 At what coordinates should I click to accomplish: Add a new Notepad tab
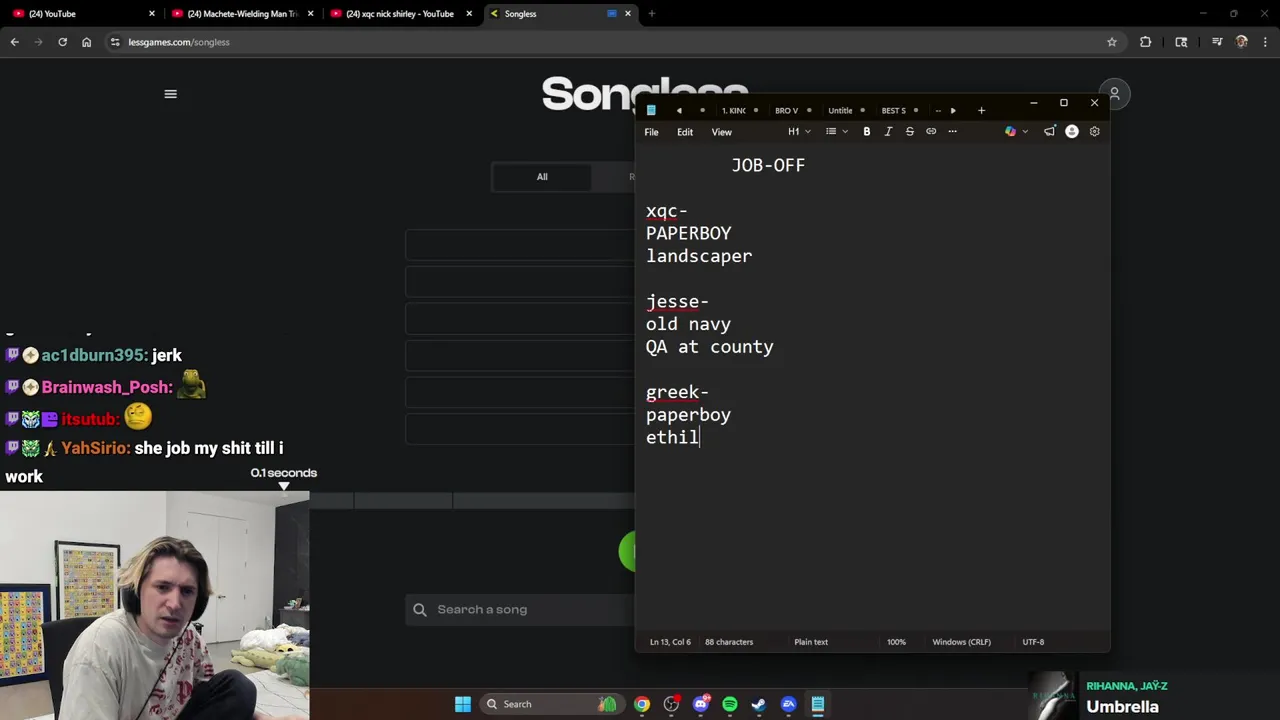[x=981, y=110]
